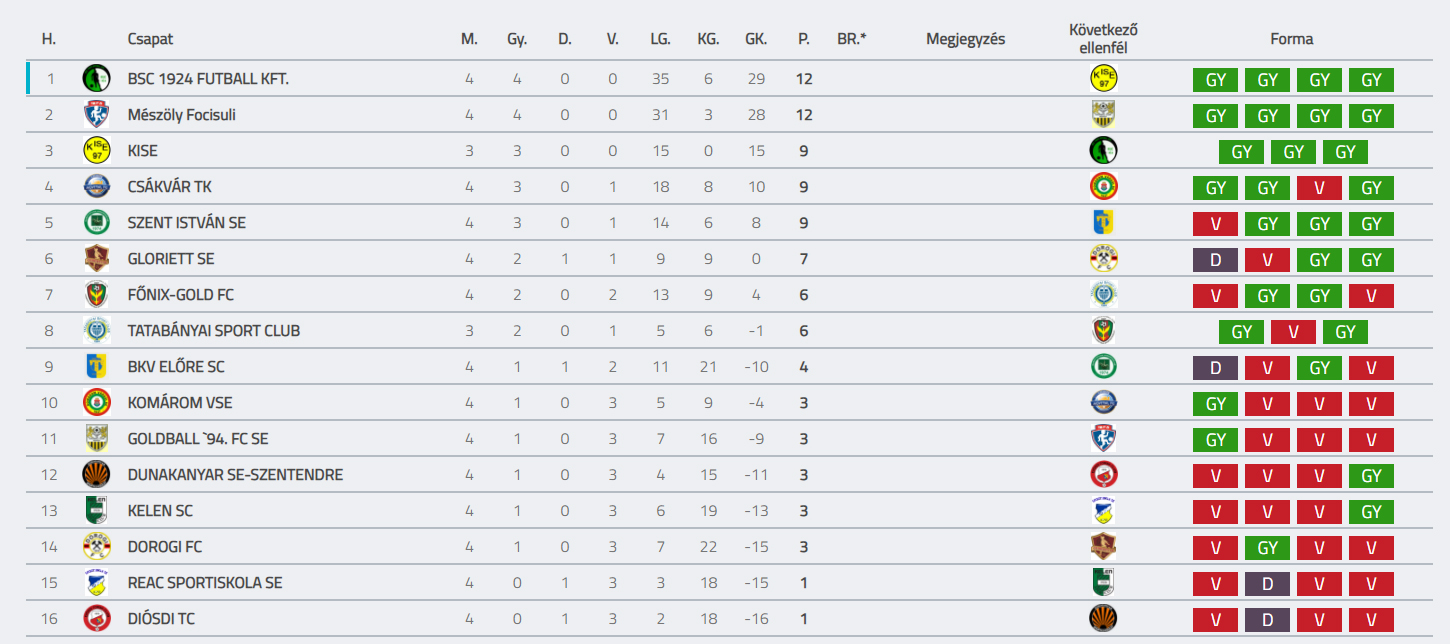The width and height of the screenshot is (1450, 644).
Task: Click the Gloriett SE team crest
Action: (x=97, y=258)
